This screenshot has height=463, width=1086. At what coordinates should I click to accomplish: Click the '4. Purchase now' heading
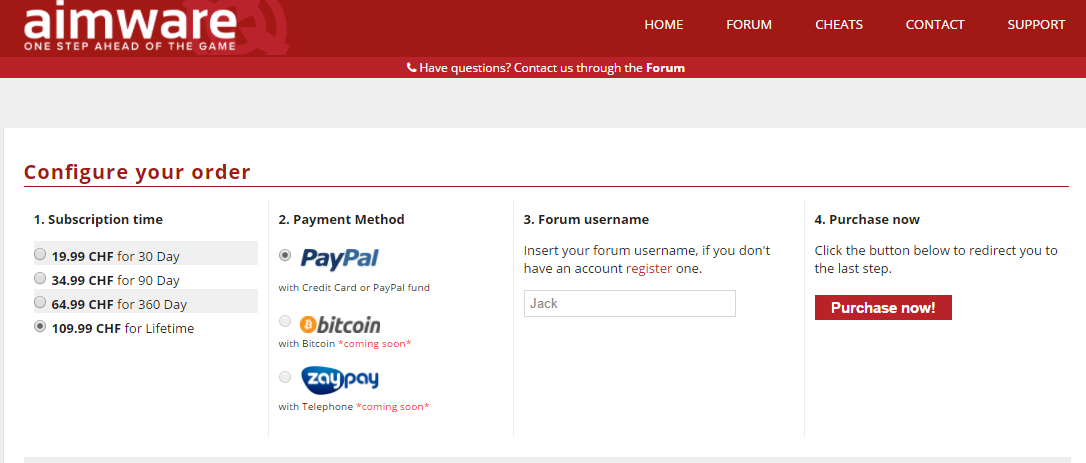coord(867,220)
